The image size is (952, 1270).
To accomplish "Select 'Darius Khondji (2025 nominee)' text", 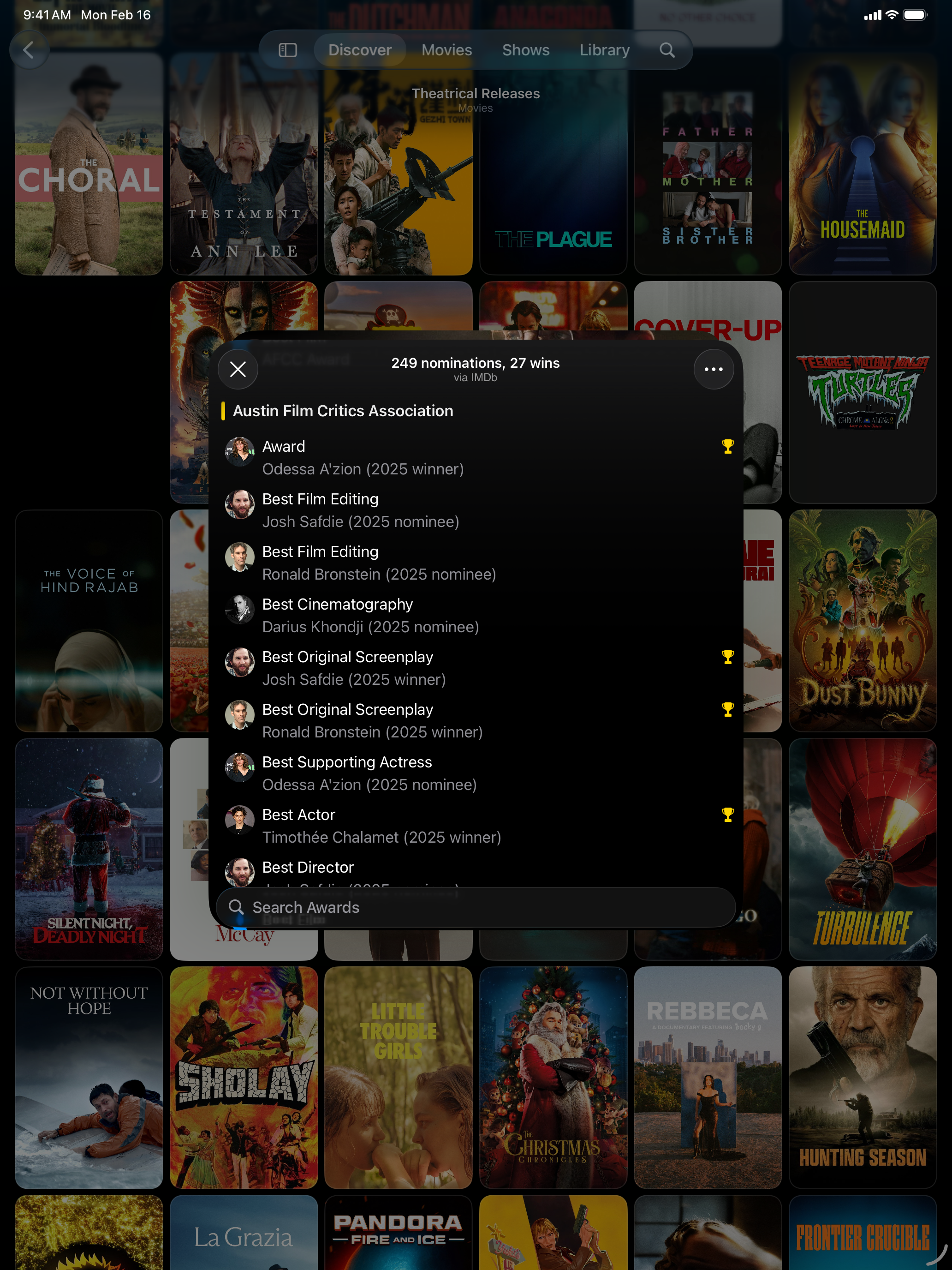I will point(370,627).
